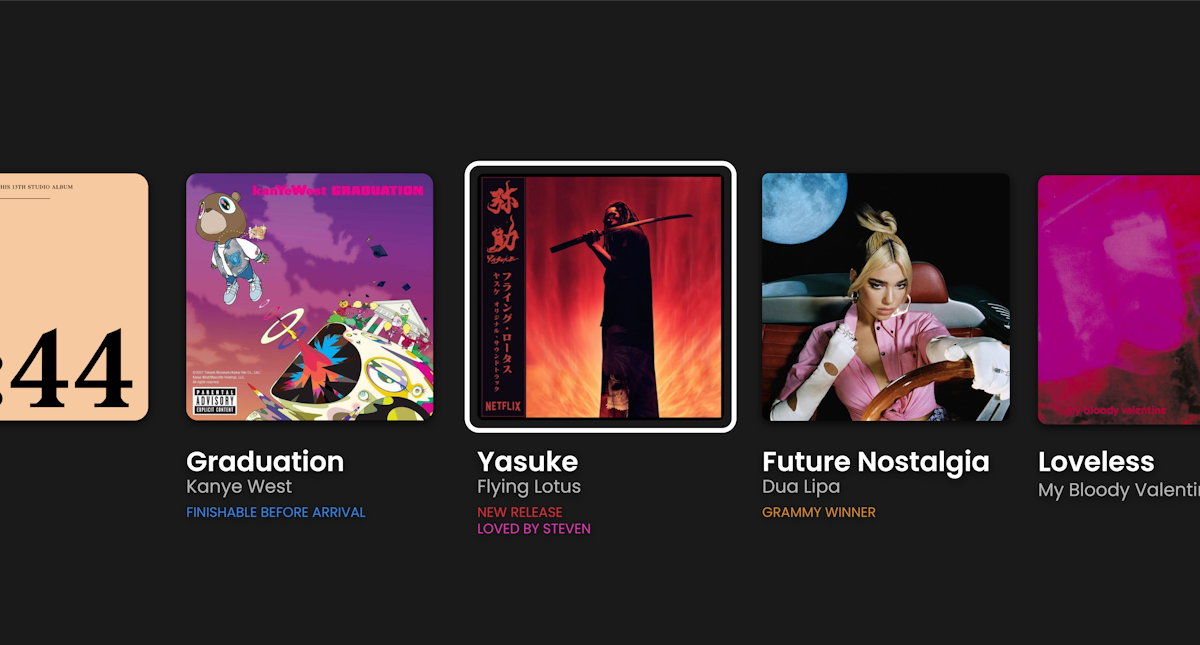Viewport: 1200px width, 645px height.
Task: Open the Future Nostalgia album cover
Action: pyautogui.click(x=886, y=297)
